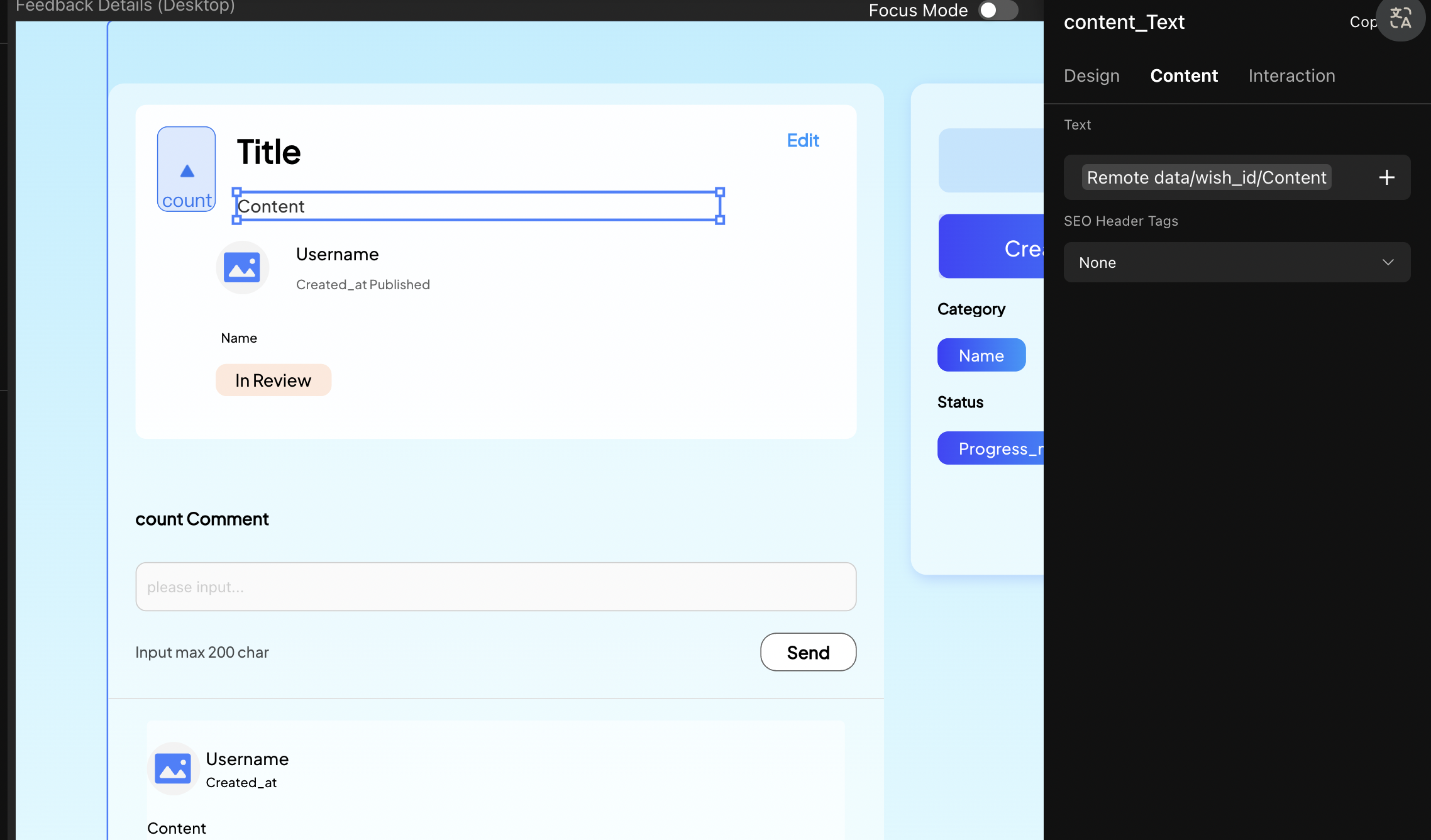Click the In Review status badge

click(273, 380)
